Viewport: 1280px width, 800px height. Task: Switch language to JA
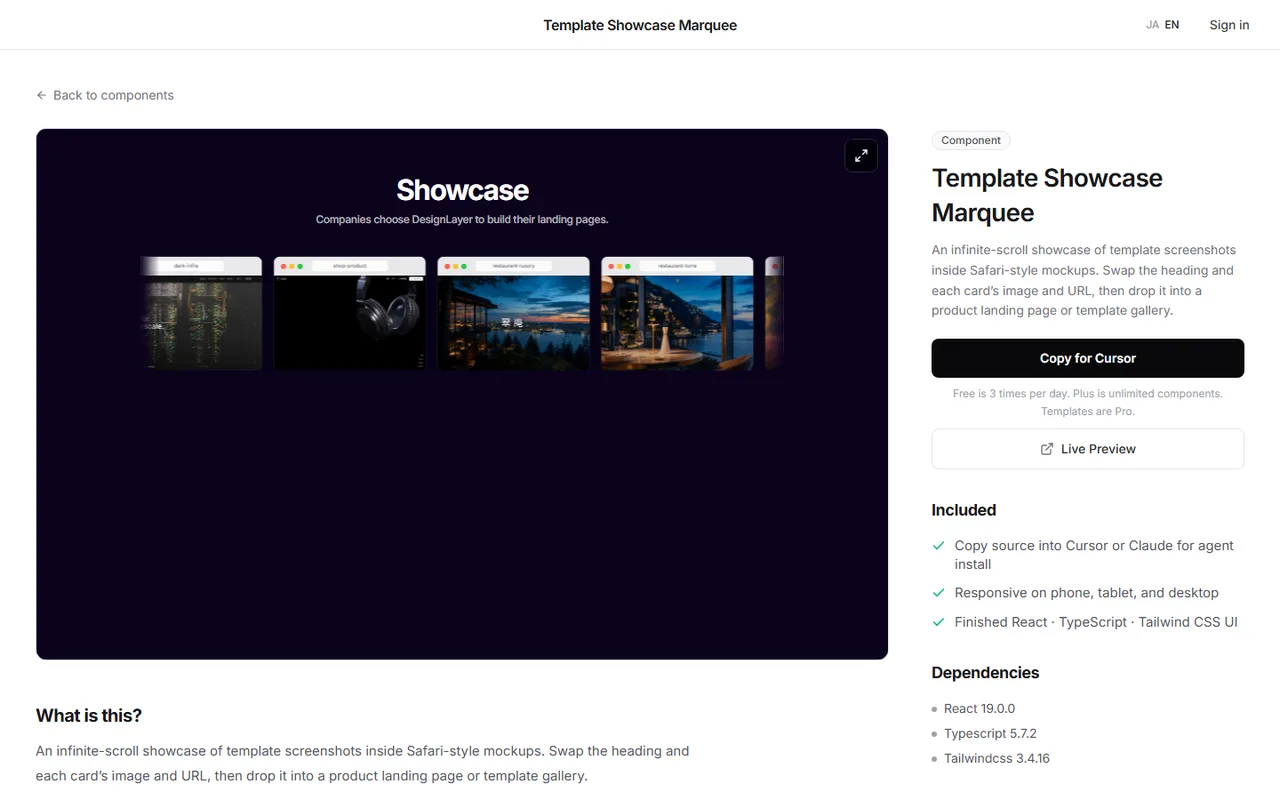(1152, 25)
